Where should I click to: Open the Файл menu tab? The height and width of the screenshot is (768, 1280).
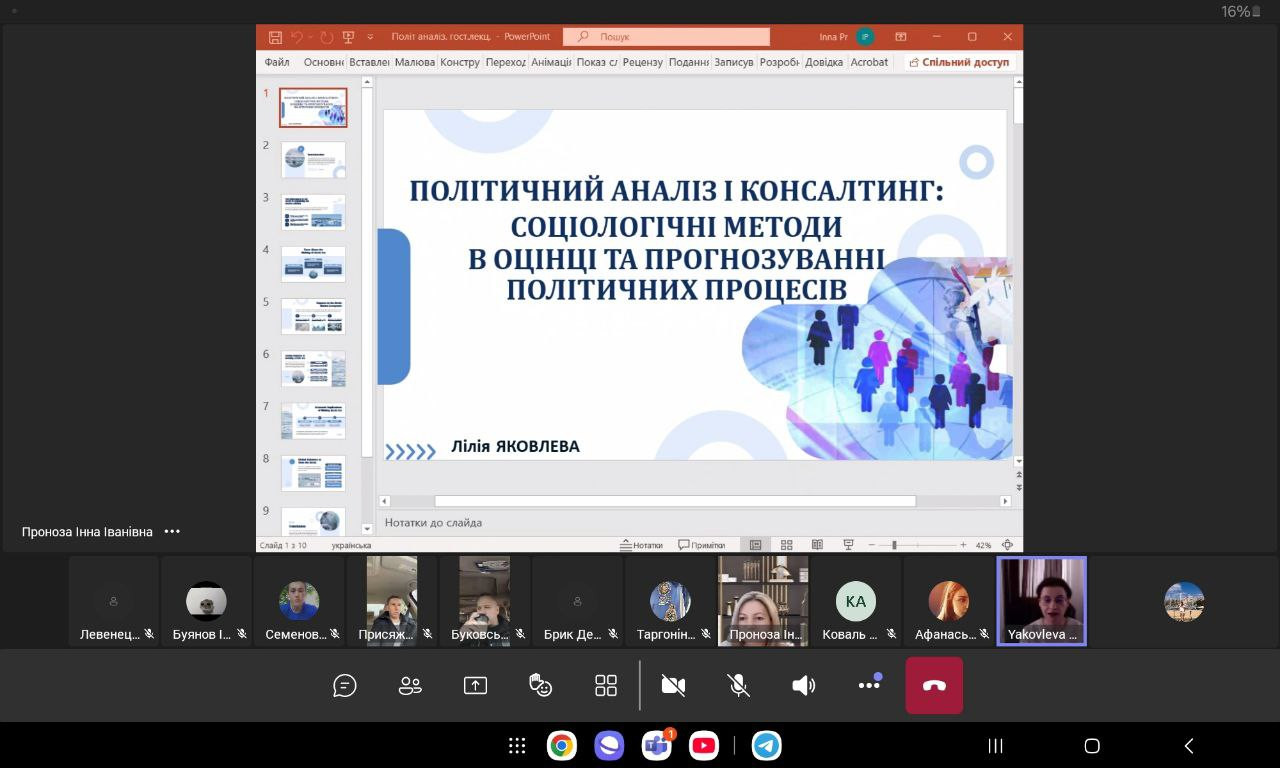(x=277, y=62)
